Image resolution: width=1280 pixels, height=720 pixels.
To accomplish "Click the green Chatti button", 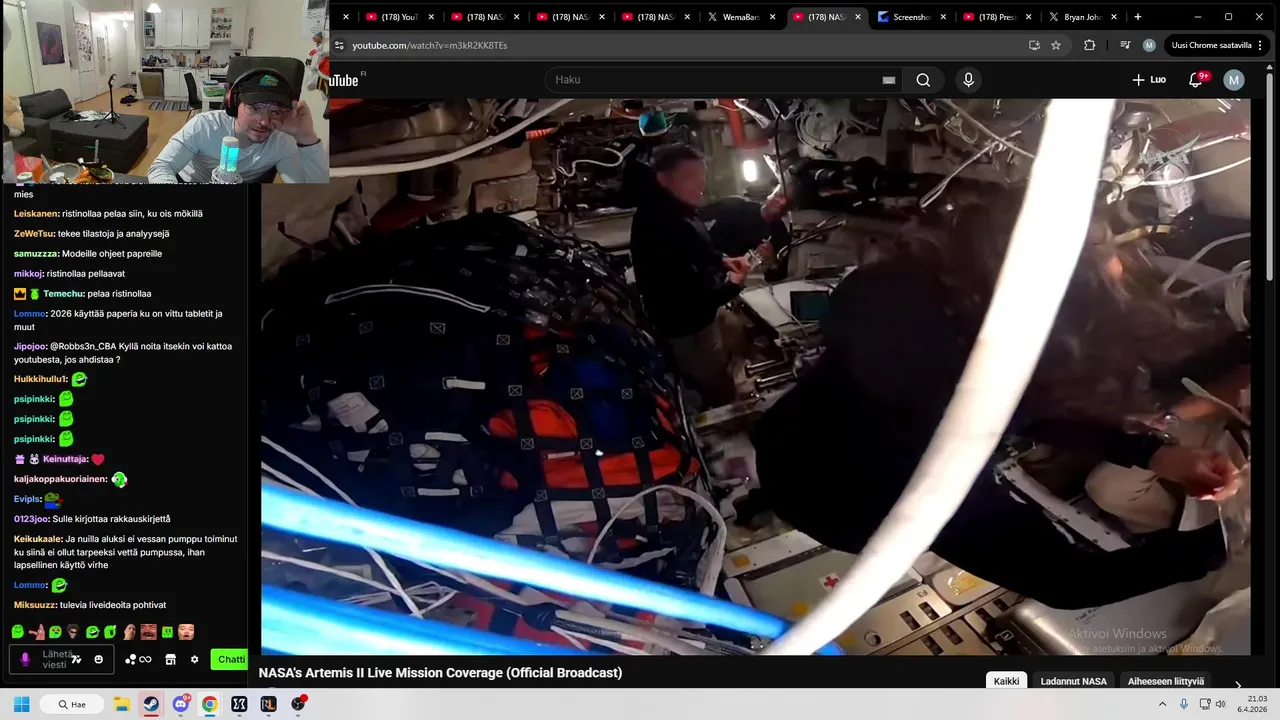I will coord(230,659).
